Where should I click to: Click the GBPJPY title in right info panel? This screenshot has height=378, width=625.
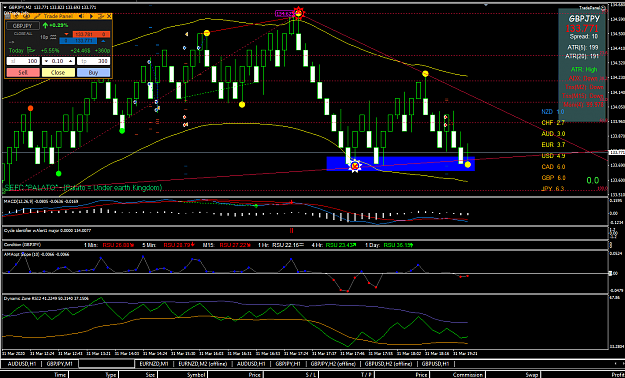pos(583,19)
